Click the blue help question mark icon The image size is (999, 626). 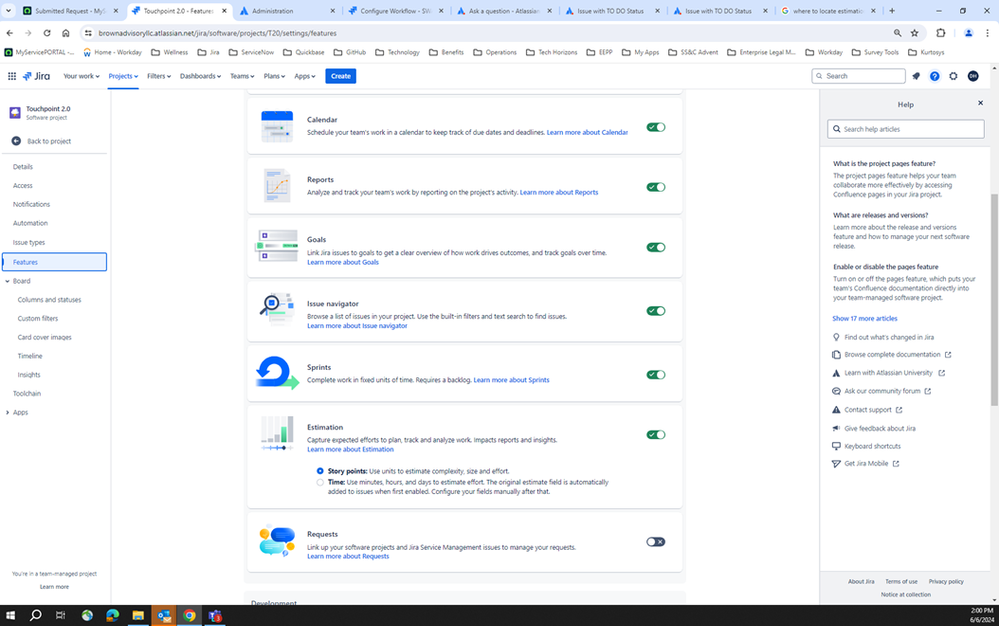[x=935, y=76]
